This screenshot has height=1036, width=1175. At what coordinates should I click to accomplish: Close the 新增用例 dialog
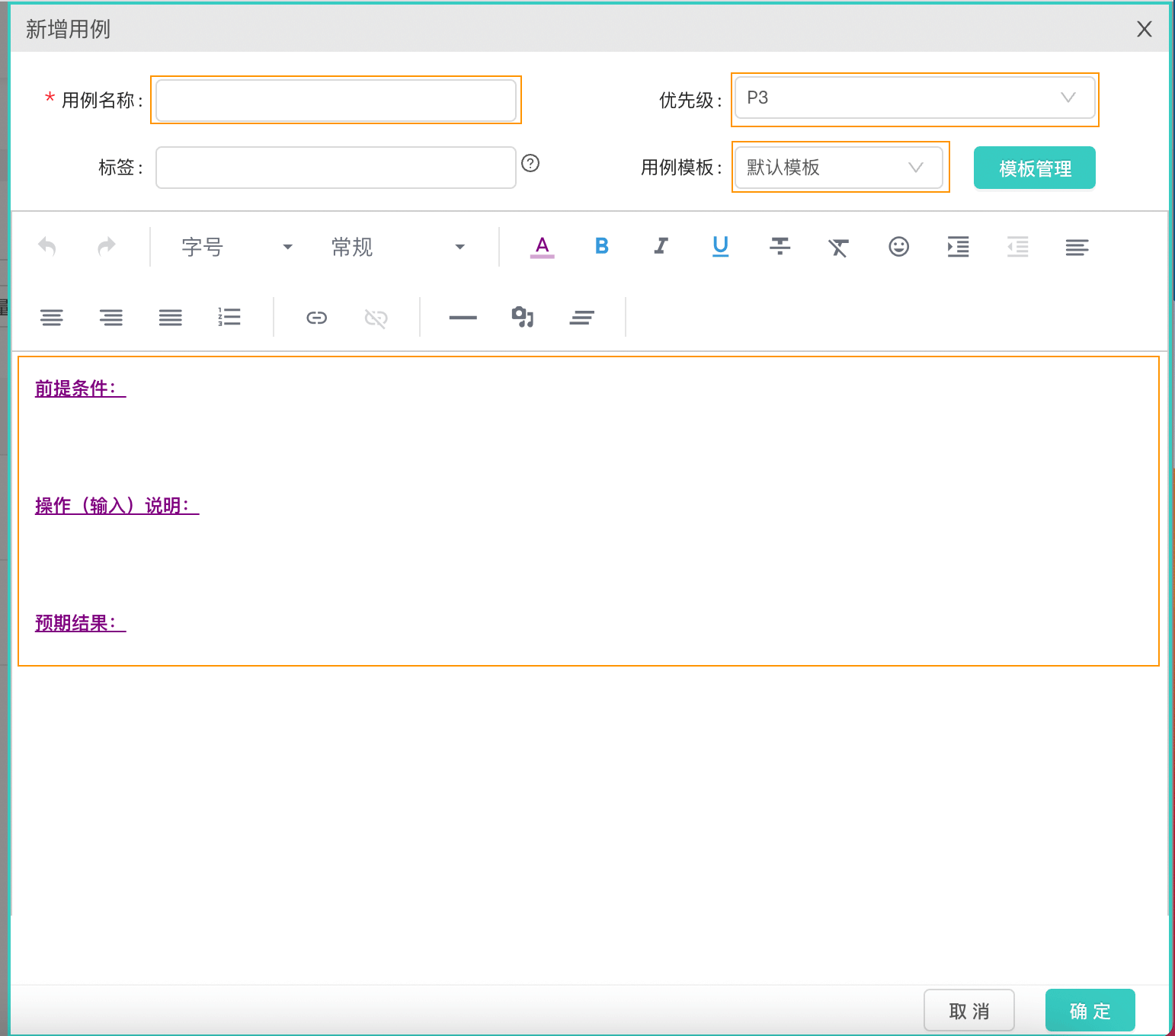[1145, 29]
